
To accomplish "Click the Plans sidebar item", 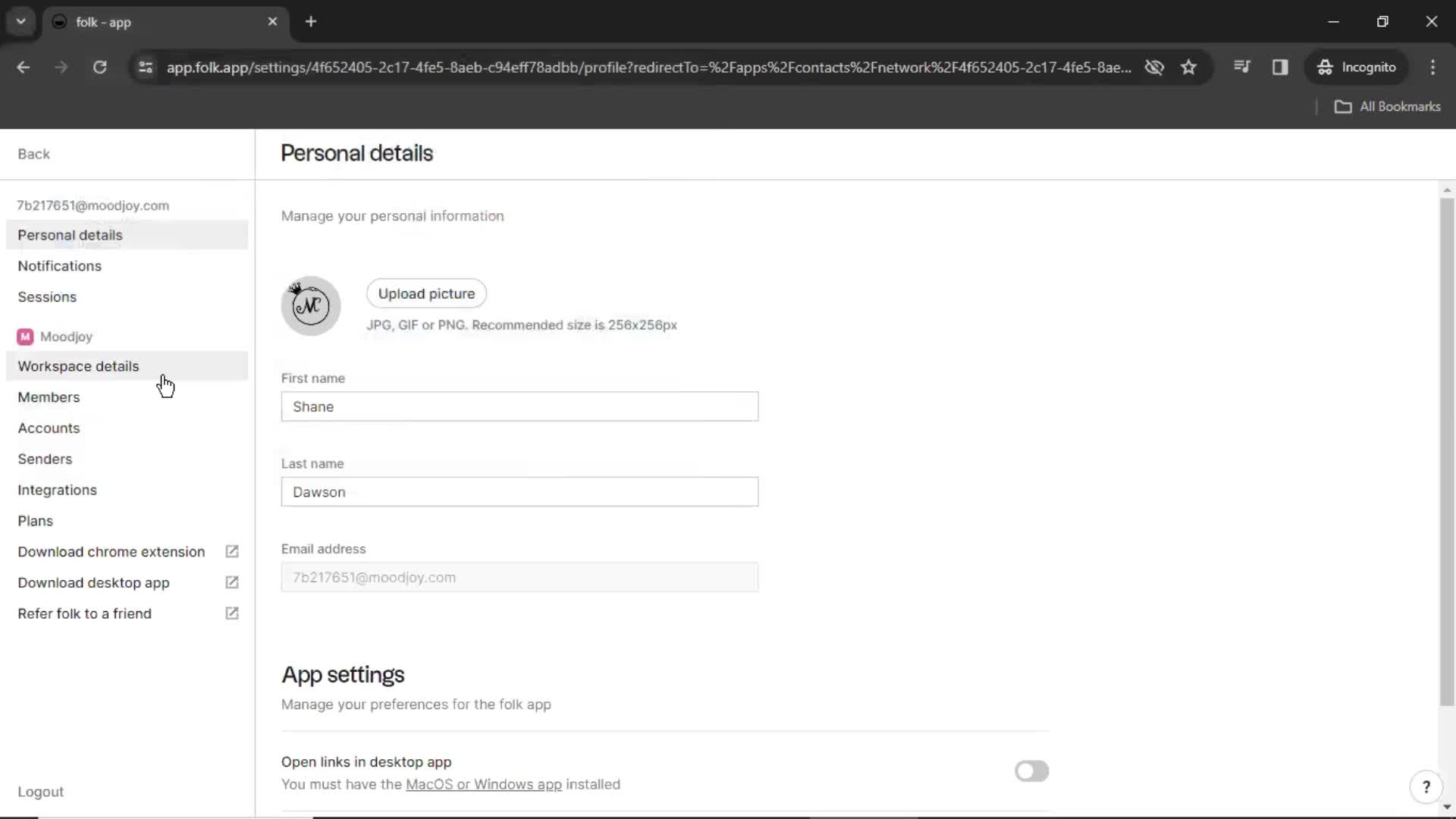I will click(35, 520).
